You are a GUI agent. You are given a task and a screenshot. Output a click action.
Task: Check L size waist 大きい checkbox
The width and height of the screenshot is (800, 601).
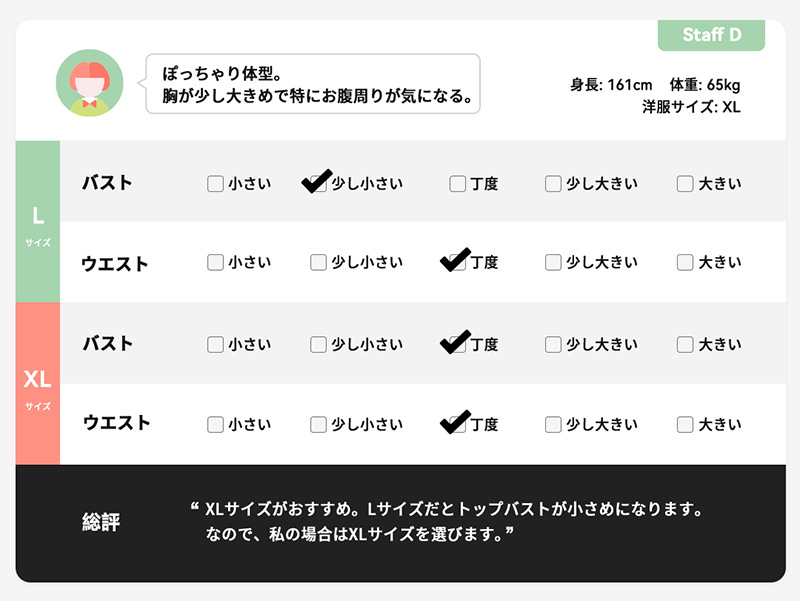tap(685, 263)
